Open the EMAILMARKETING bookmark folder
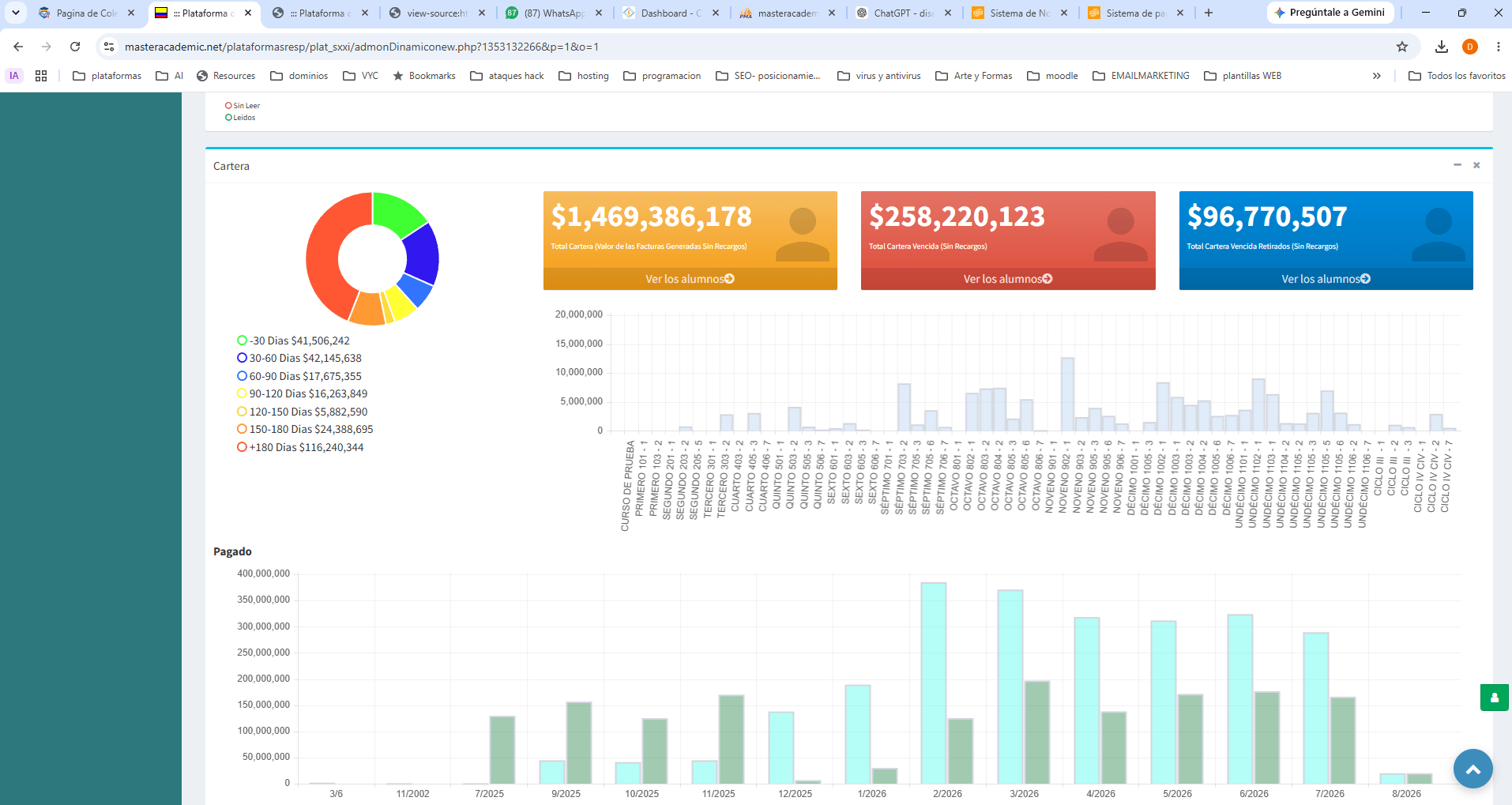The height and width of the screenshot is (805, 1512). (1142, 76)
